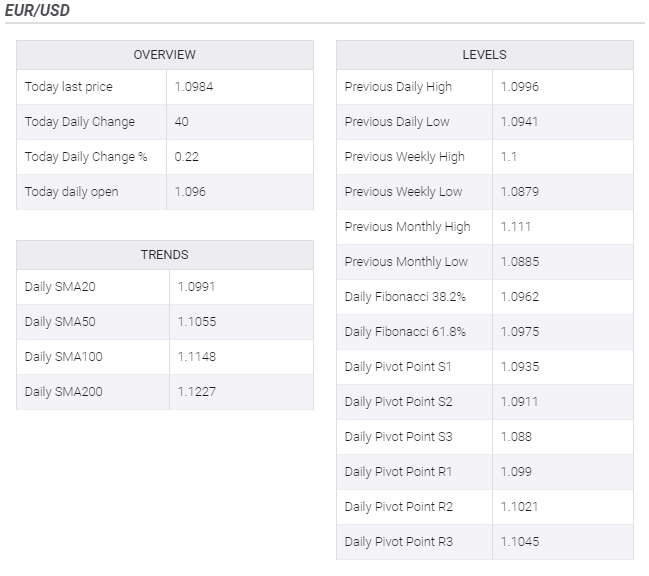
Task: Click the Today Daily Change label
Action: point(80,122)
